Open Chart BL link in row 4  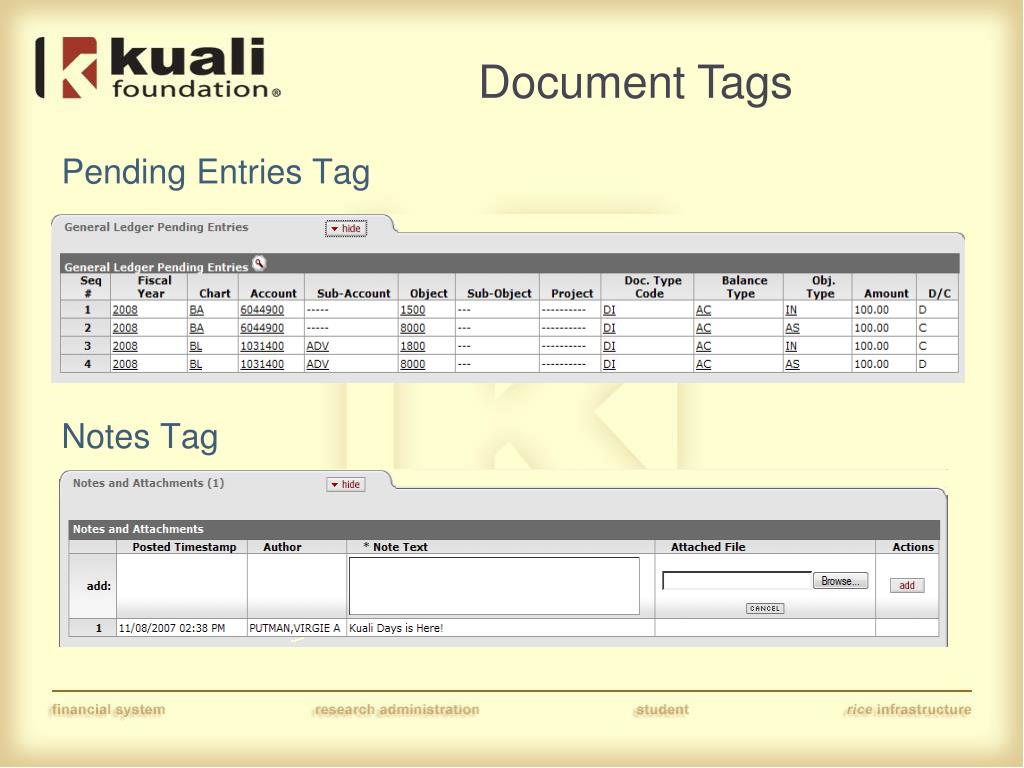coord(196,364)
